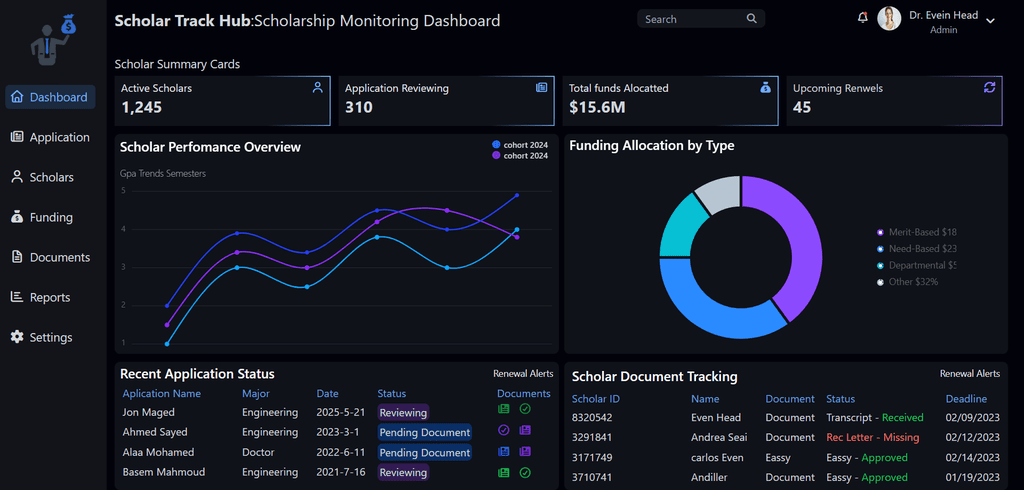Image resolution: width=1024 pixels, height=490 pixels.
Task: Expand the Dr. Evein Head profile dropdown
Action: click(990, 21)
